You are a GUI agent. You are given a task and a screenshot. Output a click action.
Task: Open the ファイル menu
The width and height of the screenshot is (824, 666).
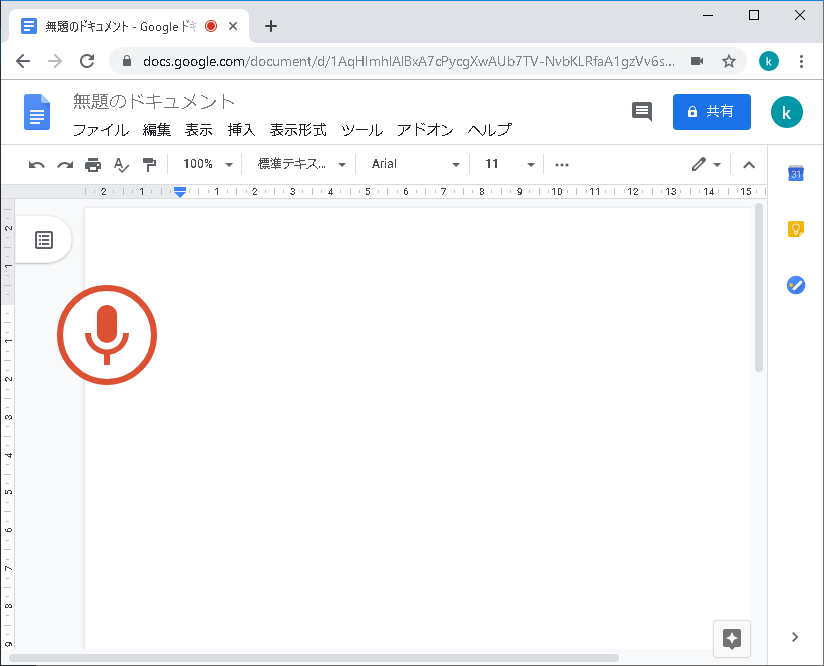tap(100, 130)
